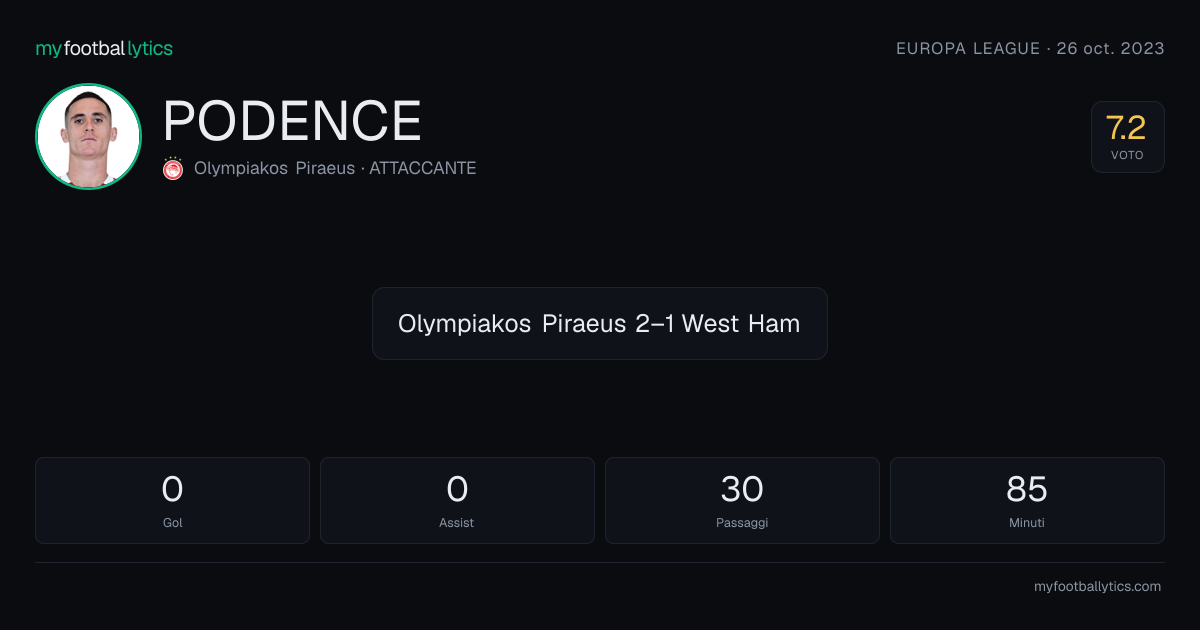Viewport: 1200px width, 630px height.
Task: Click the Gol label text
Action: pyautogui.click(x=172, y=523)
